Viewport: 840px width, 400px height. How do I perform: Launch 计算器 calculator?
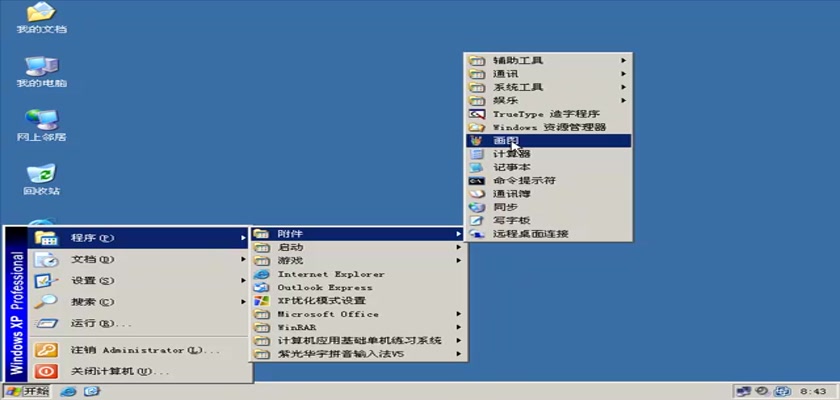pos(548,154)
